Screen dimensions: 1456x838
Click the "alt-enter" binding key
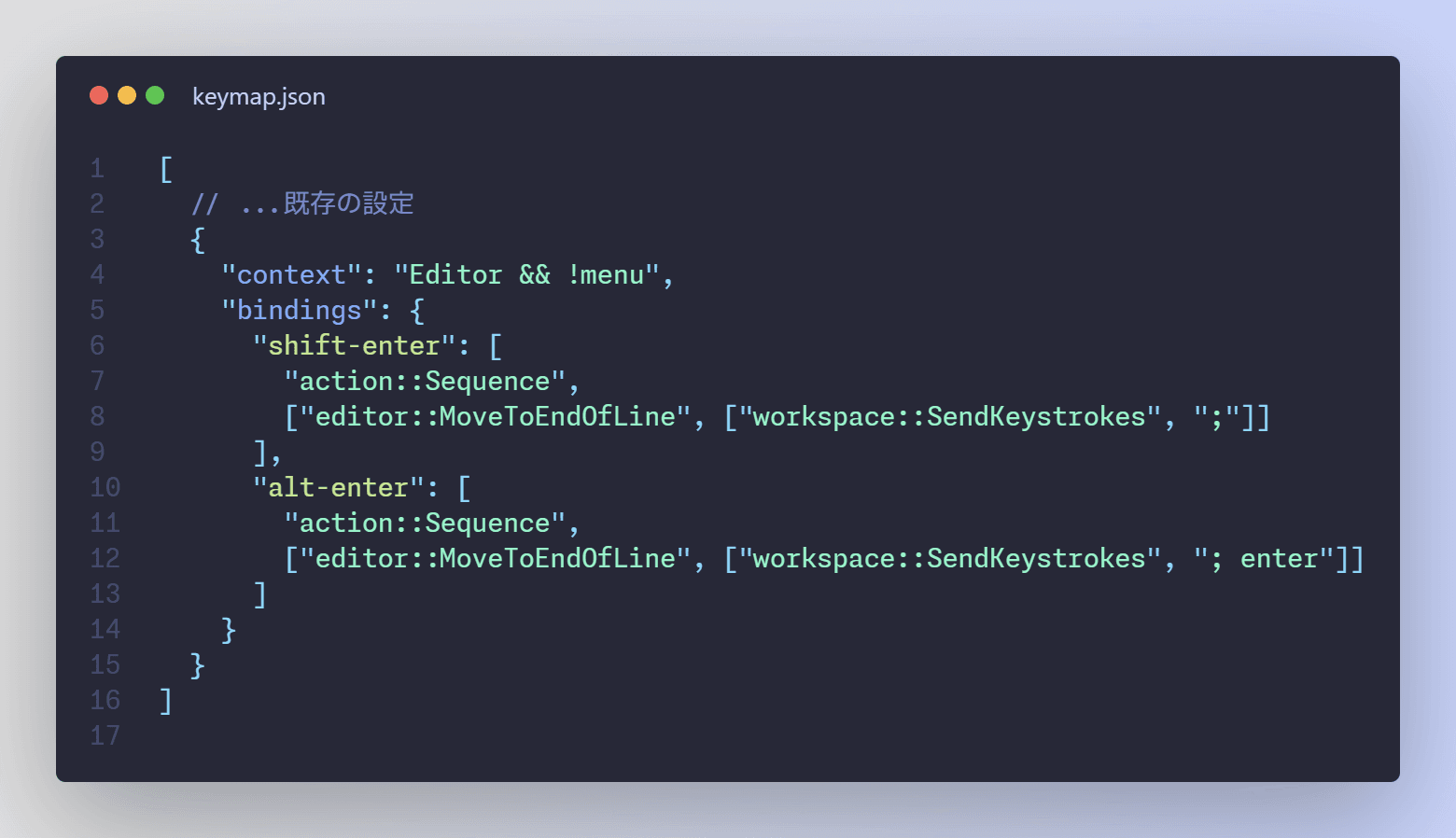[x=338, y=488]
